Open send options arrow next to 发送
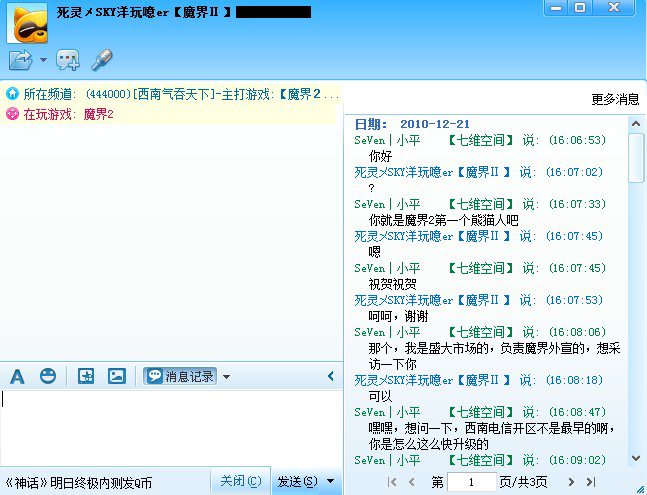 331,482
